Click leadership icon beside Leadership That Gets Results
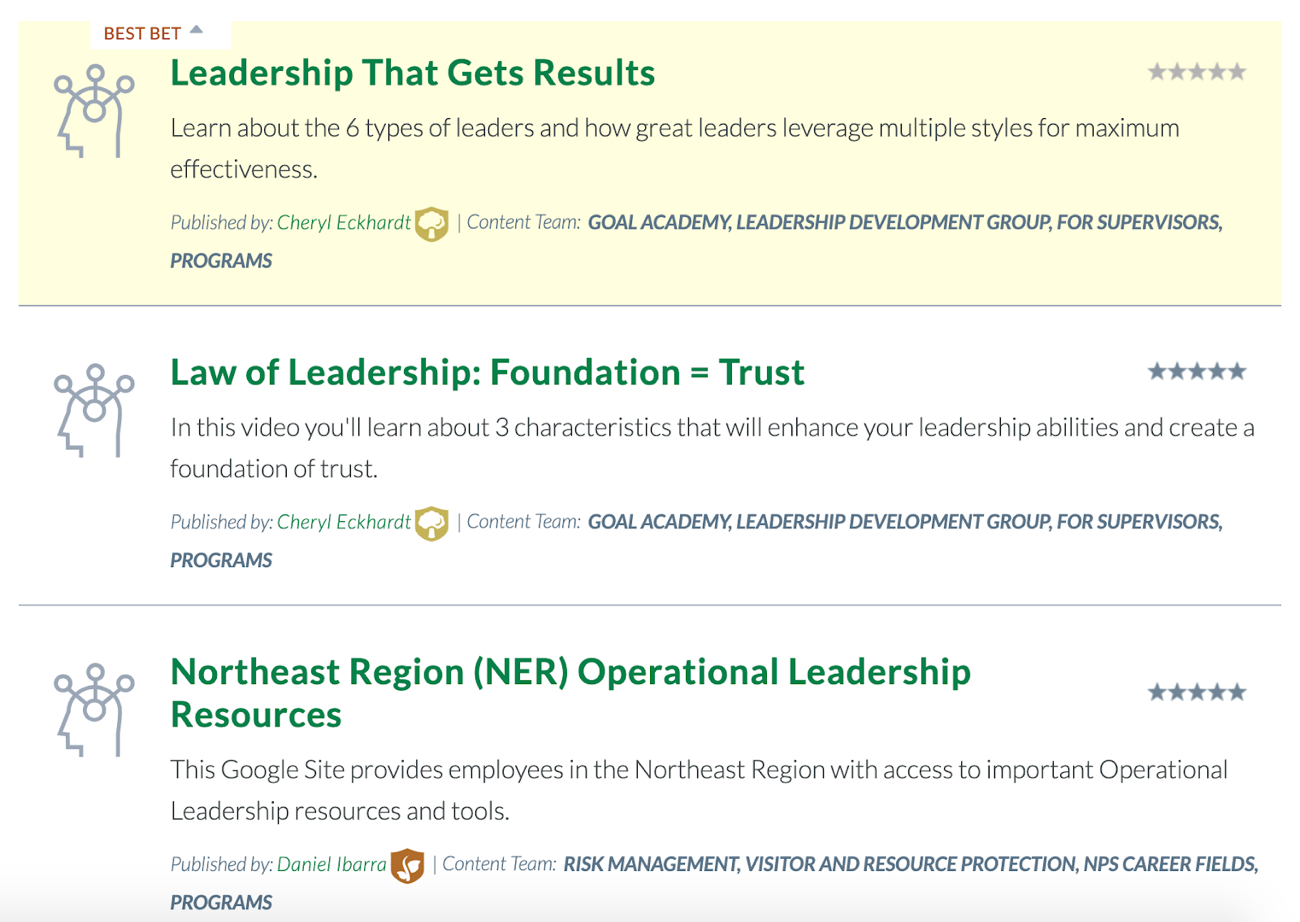The width and height of the screenshot is (1300, 922). pyautogui.click(x=94, y=111)
